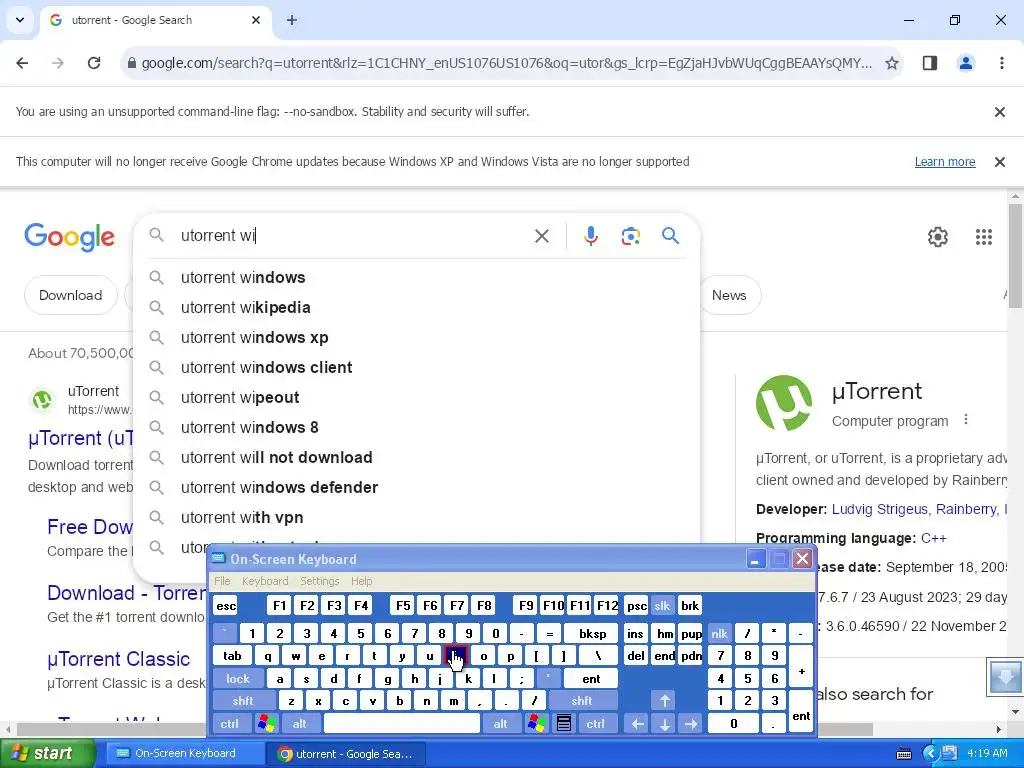Open the Google apps grid
Viewport: 1024px width, 768px height.
pos(984,236)
